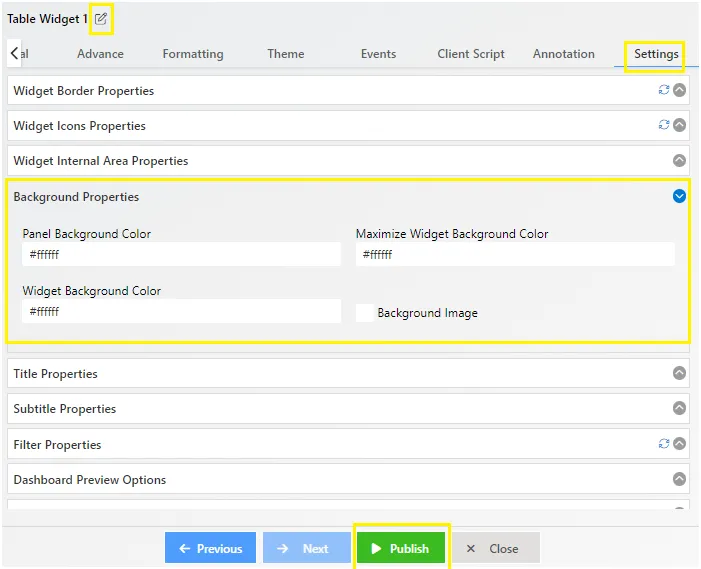Expand Subtitle Properties section arrow
This screenshot has height=569, width=701.
(x=679, y=408)
